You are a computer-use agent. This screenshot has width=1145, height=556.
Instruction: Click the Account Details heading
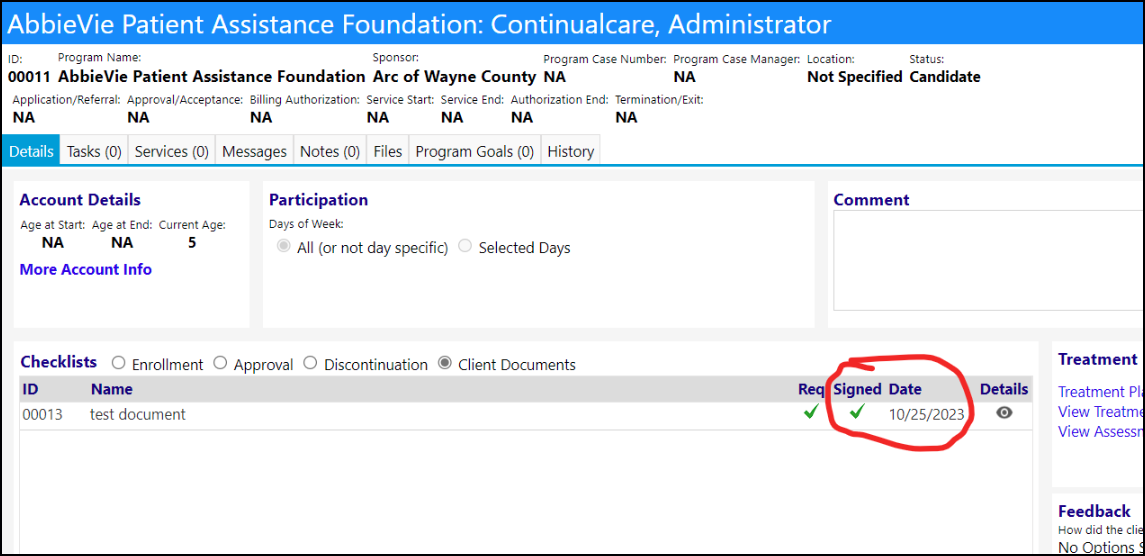pos(80,199)
